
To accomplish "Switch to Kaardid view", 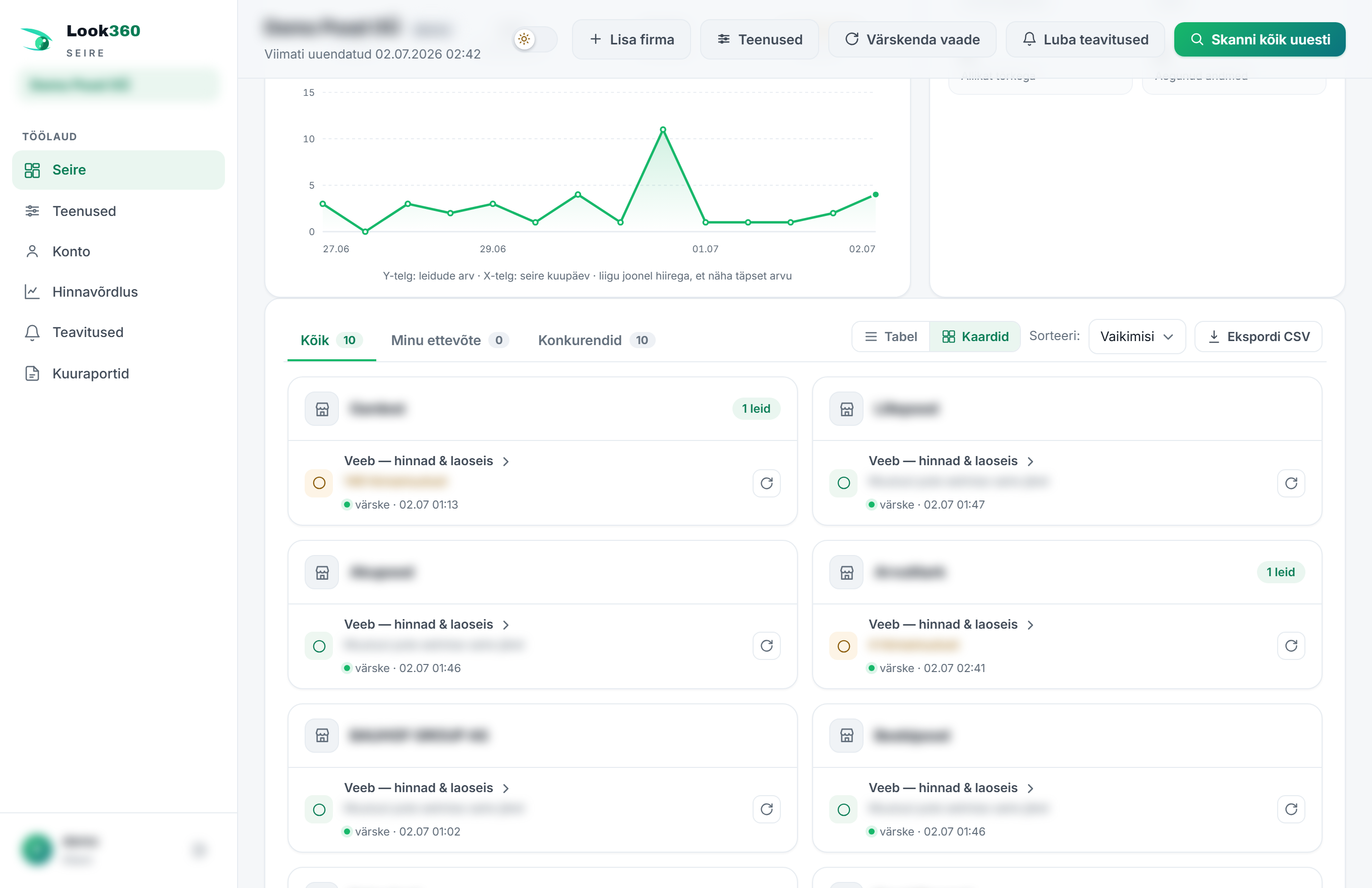I will click(975, 336).
